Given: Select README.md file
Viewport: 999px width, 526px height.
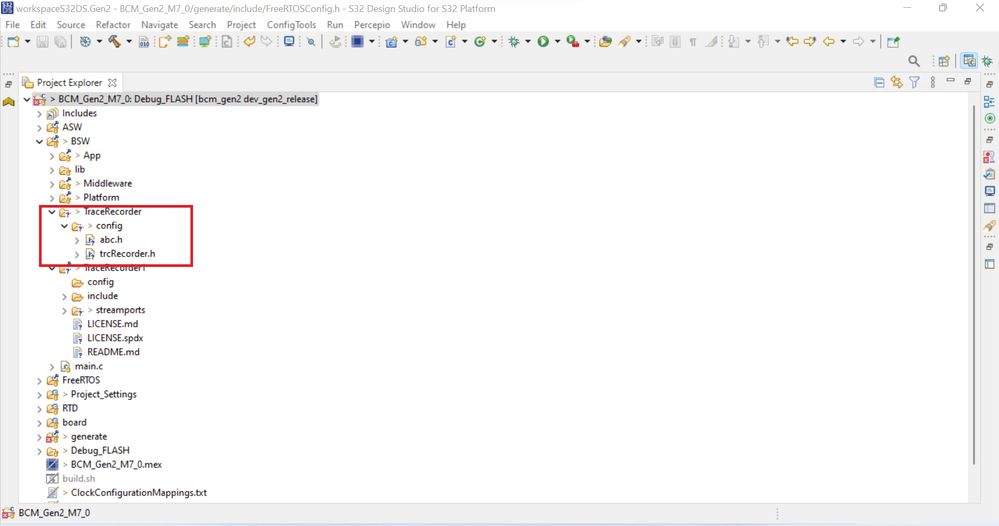Looking at the screenshot, I should coord(113,352).
